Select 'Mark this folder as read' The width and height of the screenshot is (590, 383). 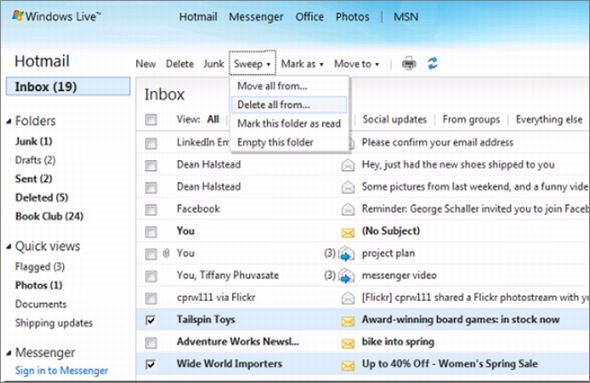(289, 123)
